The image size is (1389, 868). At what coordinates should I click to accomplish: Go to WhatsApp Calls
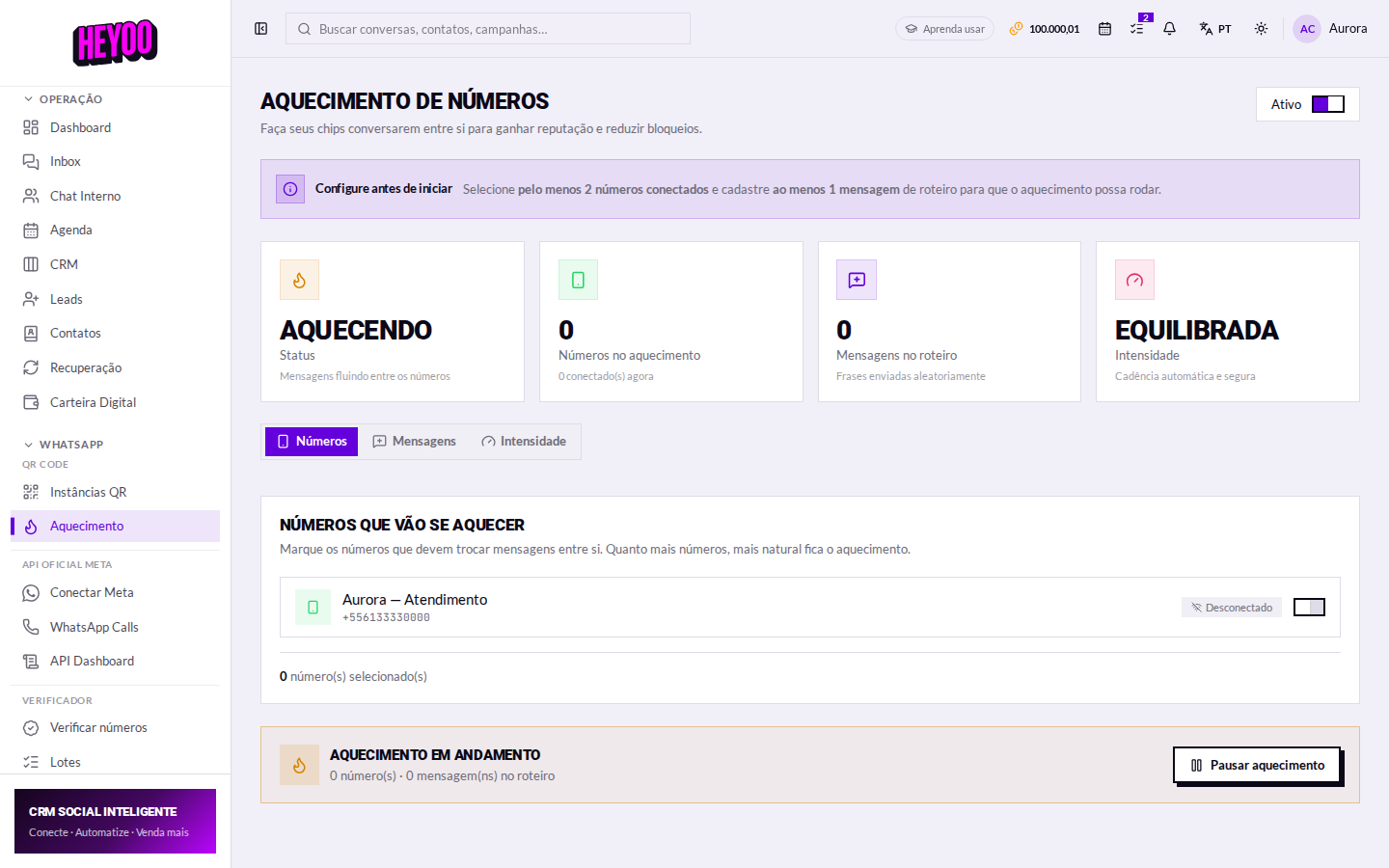115,627
